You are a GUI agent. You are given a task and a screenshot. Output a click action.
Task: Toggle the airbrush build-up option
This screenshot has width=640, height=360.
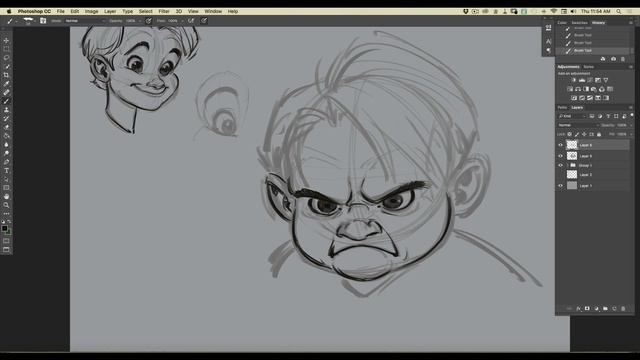click(191, 20)
